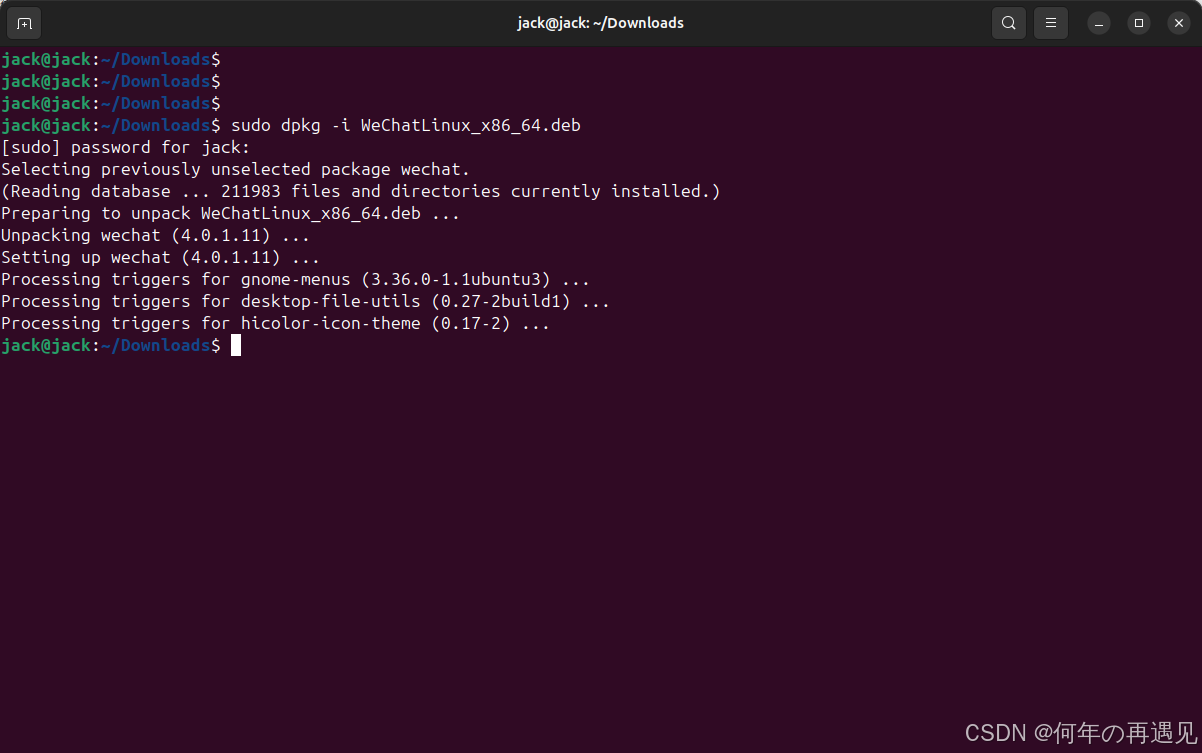Screen dimensions: 1202x753
Task: Click 'Setting up wechat (4.0.1.11)' line
Action: tap(161, 257)
